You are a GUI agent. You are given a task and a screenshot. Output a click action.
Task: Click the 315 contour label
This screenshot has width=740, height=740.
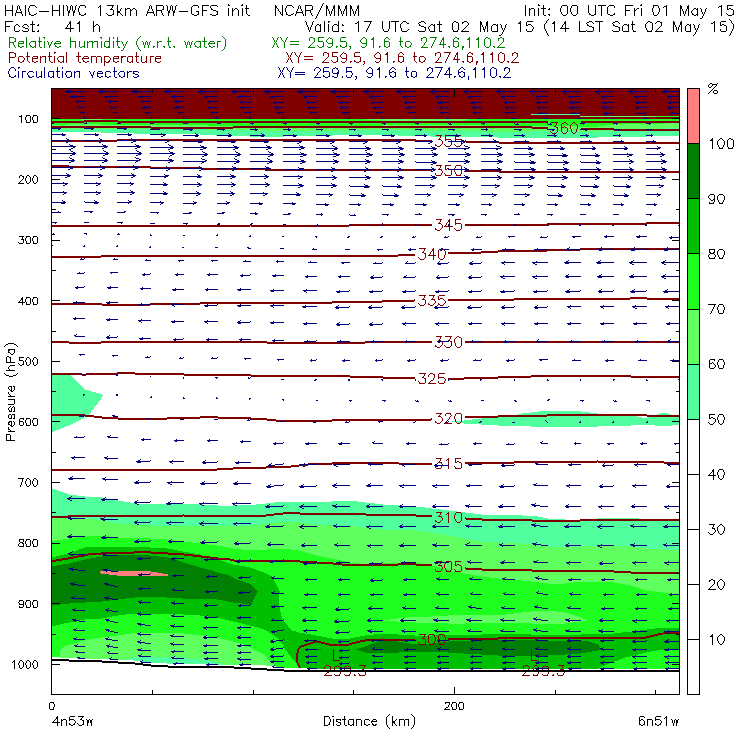(448, 463)
